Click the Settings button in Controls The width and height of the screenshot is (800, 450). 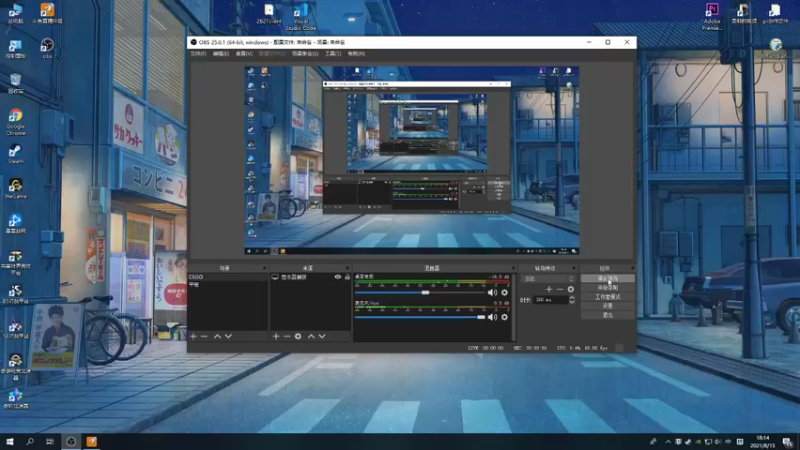point(608,306)
